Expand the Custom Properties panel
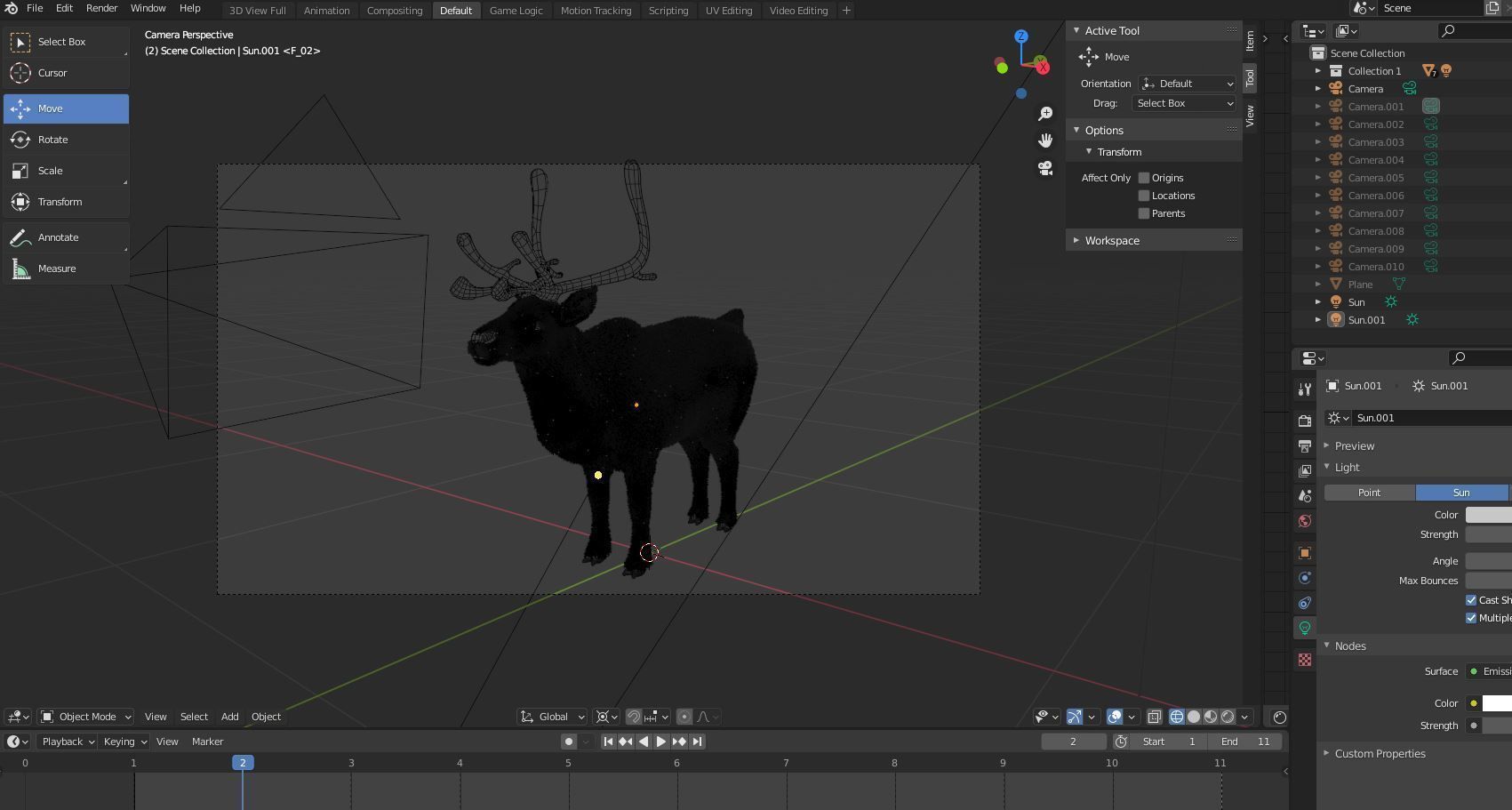 coord(1380,754)
